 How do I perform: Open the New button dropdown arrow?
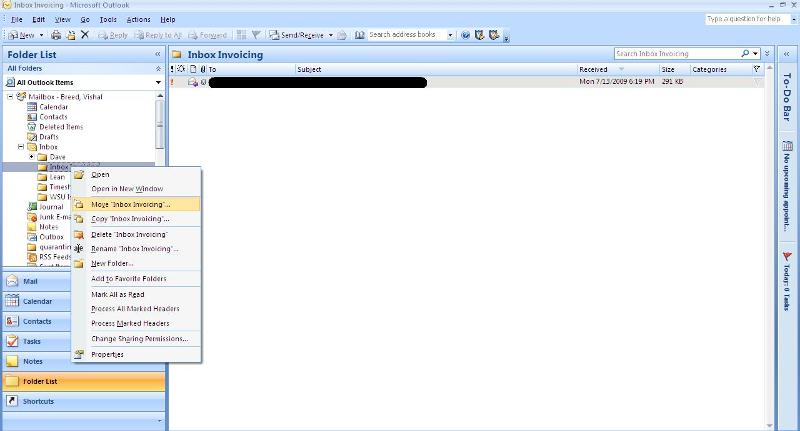pos(41,35)
